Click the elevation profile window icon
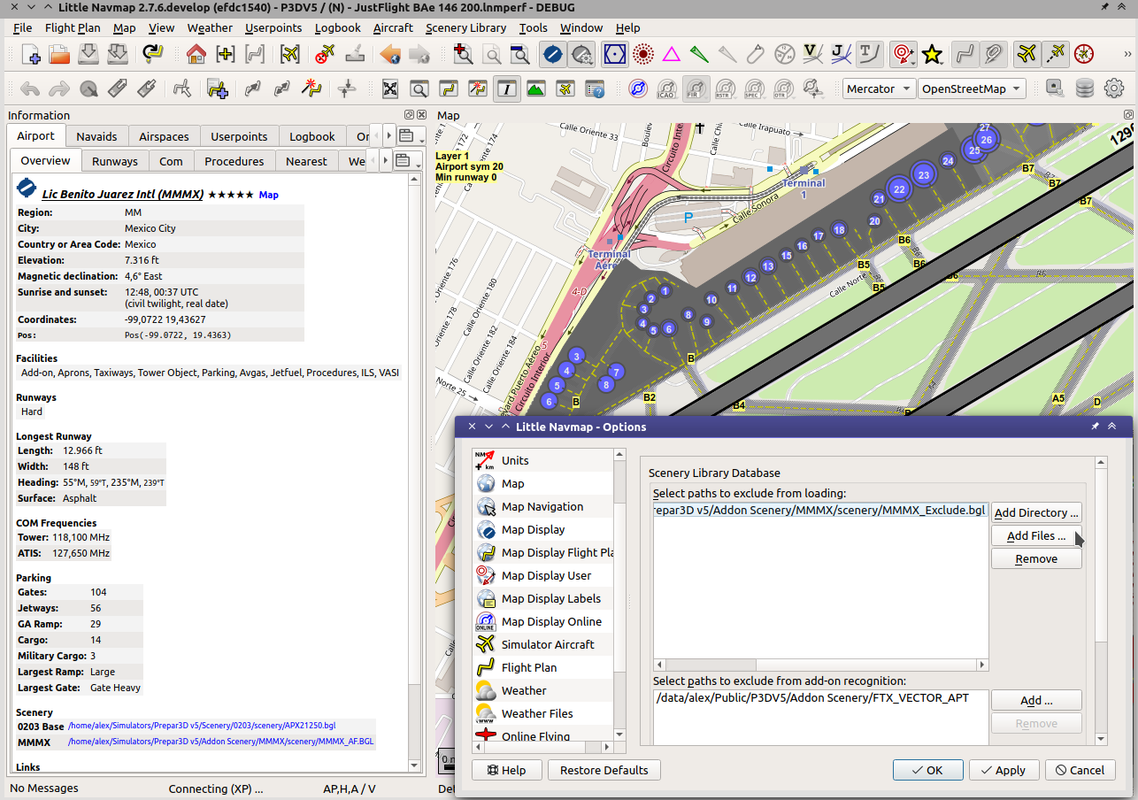The width and height of the screenshot is (1138, 800). pyautogui.click(x=536, y=89)
